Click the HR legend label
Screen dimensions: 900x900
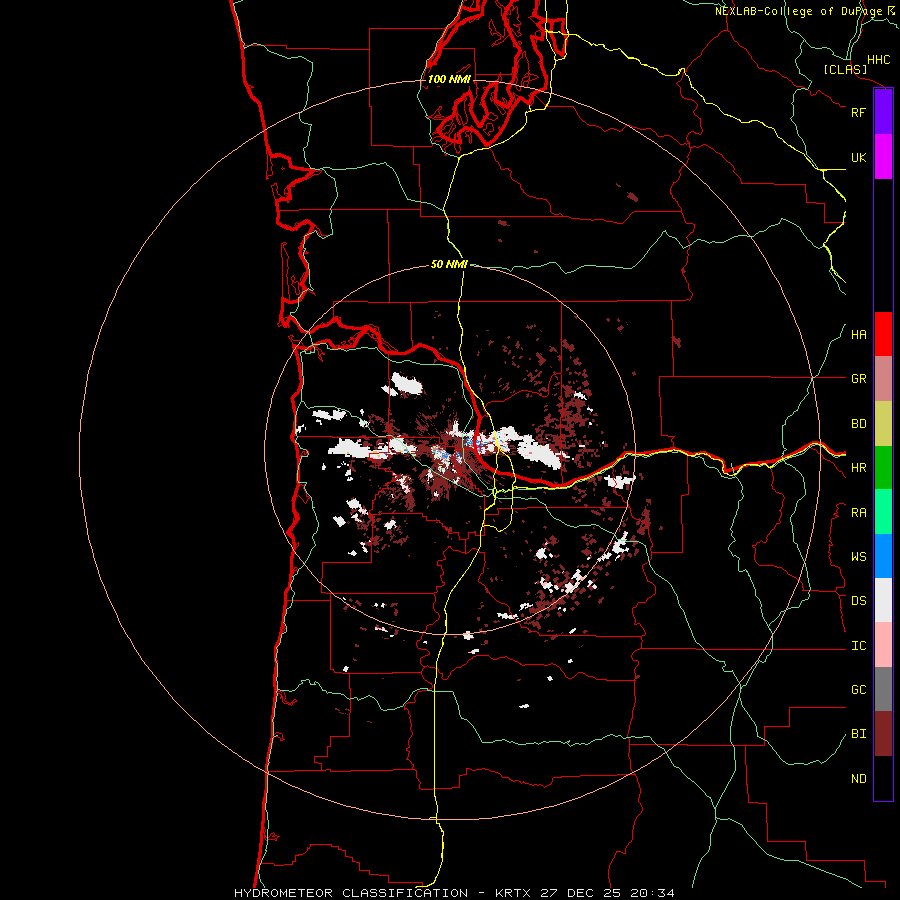tap(858, 468)
